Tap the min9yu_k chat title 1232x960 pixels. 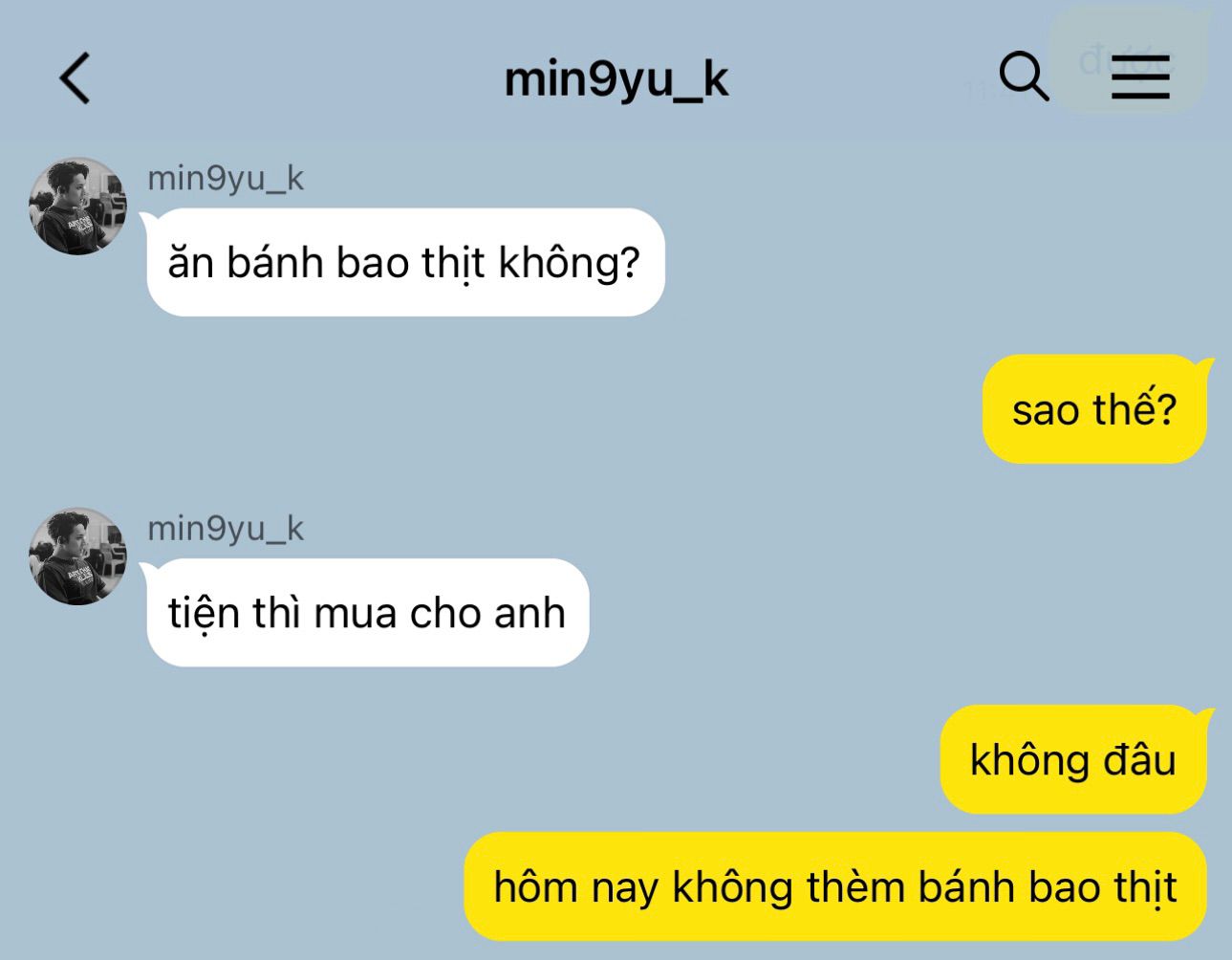click(616, 79)
